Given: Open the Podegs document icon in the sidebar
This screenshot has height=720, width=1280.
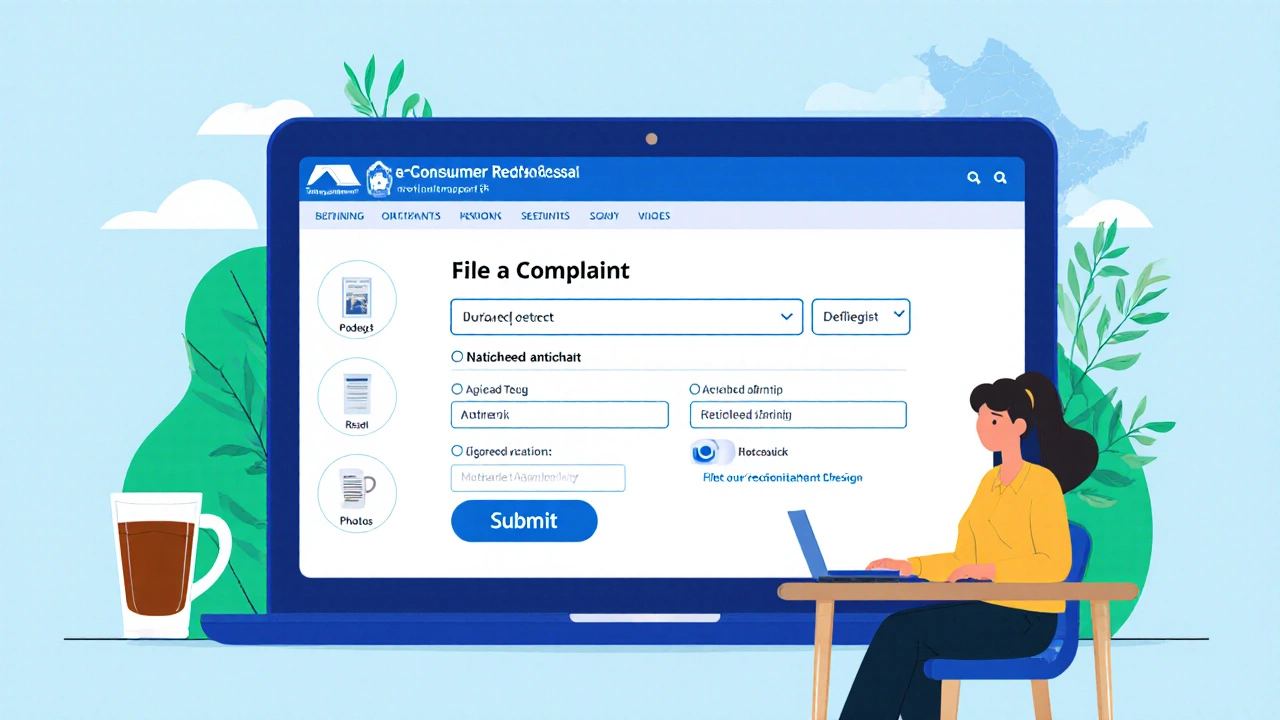Looking at the screenshot, I should 357,297.
